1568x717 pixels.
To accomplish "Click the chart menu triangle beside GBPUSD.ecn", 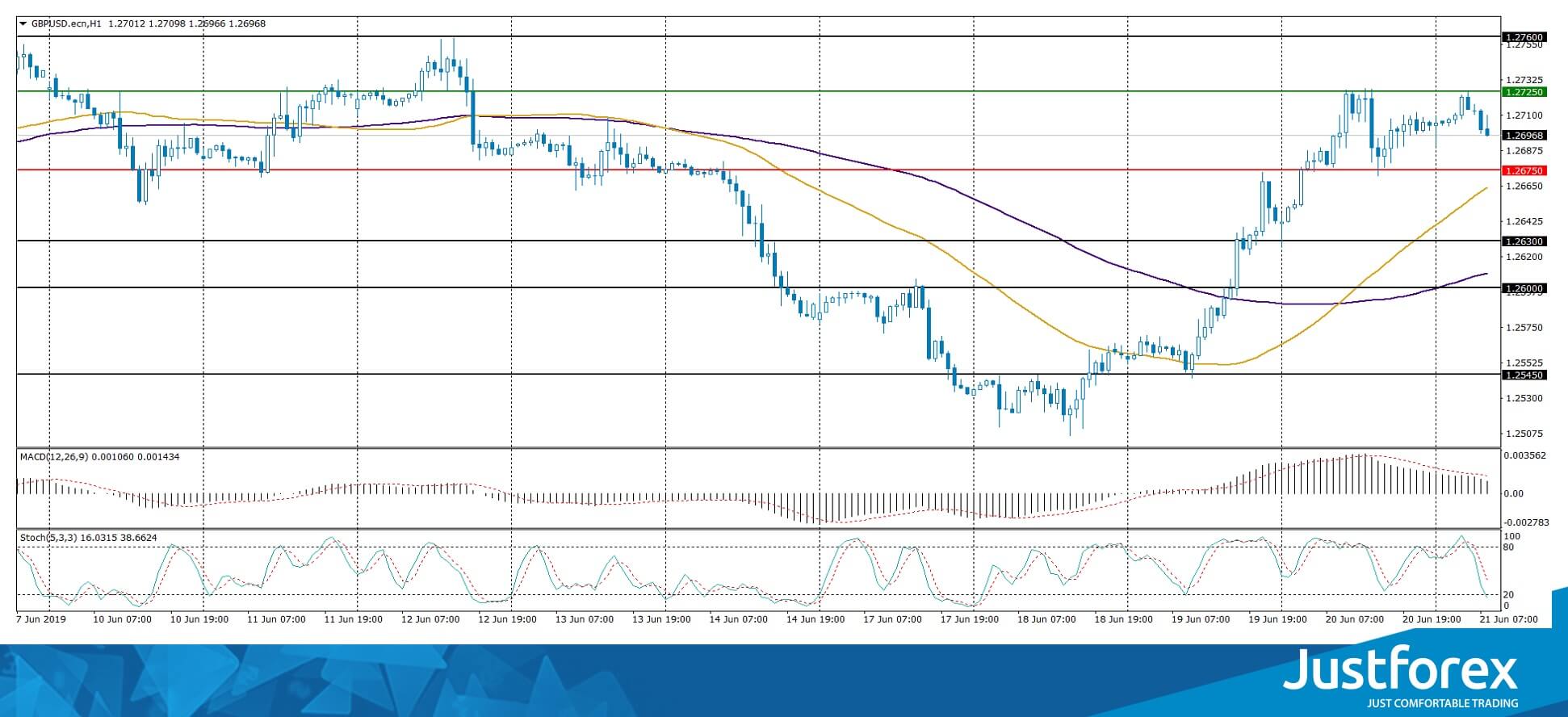I will pyautogui.click(x=23, y=24).
